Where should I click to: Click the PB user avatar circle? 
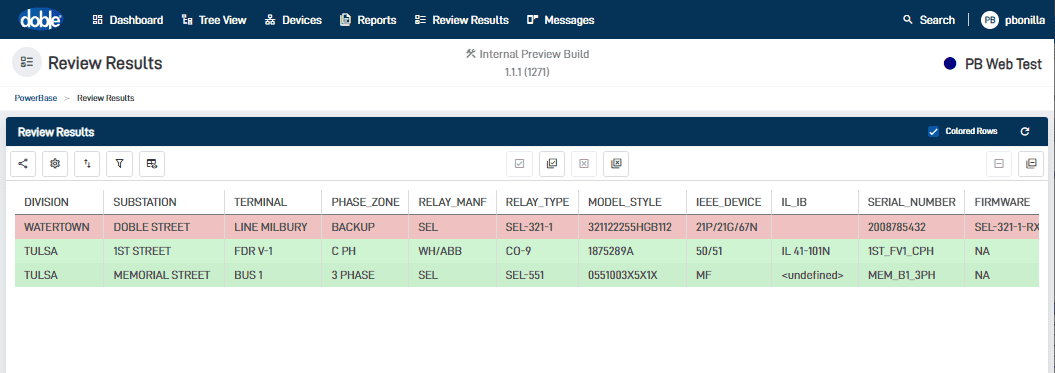coord(990,20)
